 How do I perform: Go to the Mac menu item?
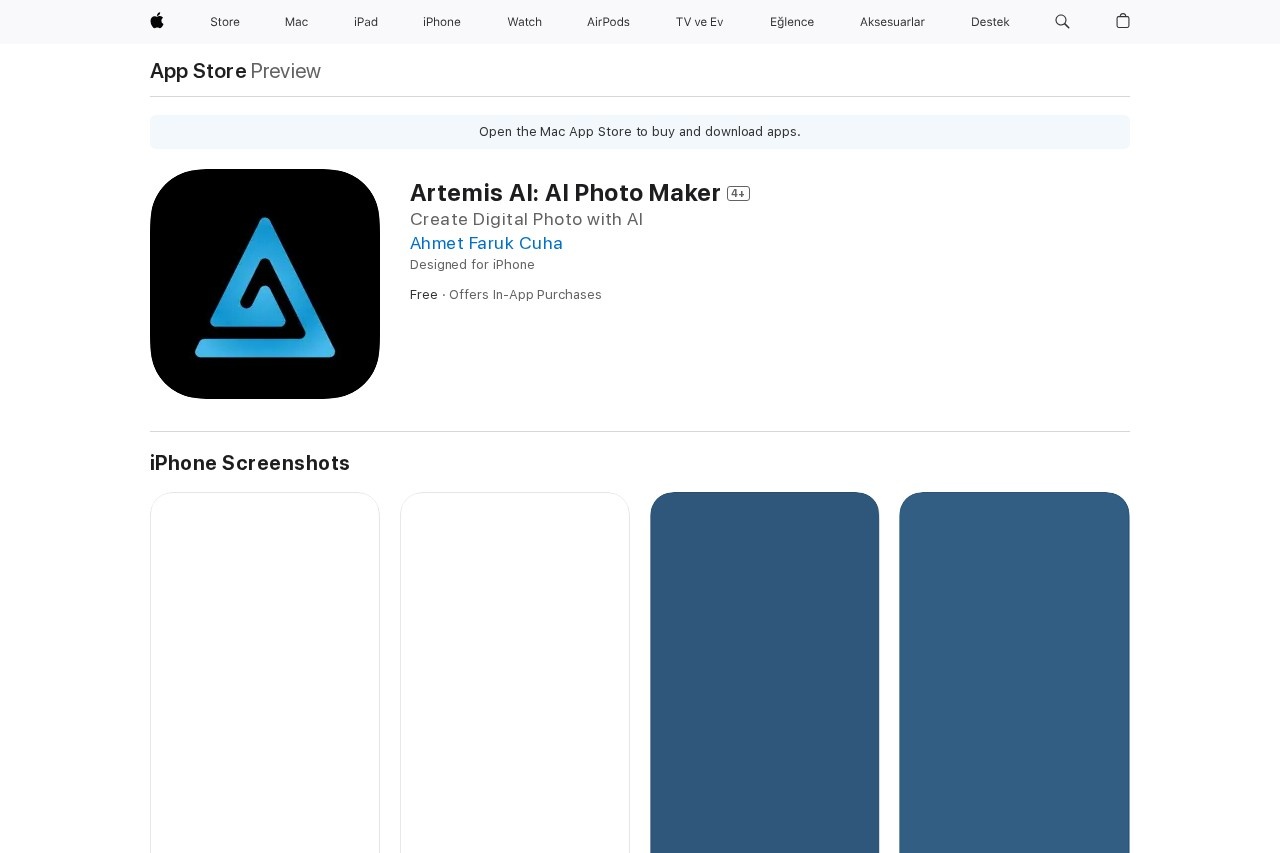(x=296, y=22)
